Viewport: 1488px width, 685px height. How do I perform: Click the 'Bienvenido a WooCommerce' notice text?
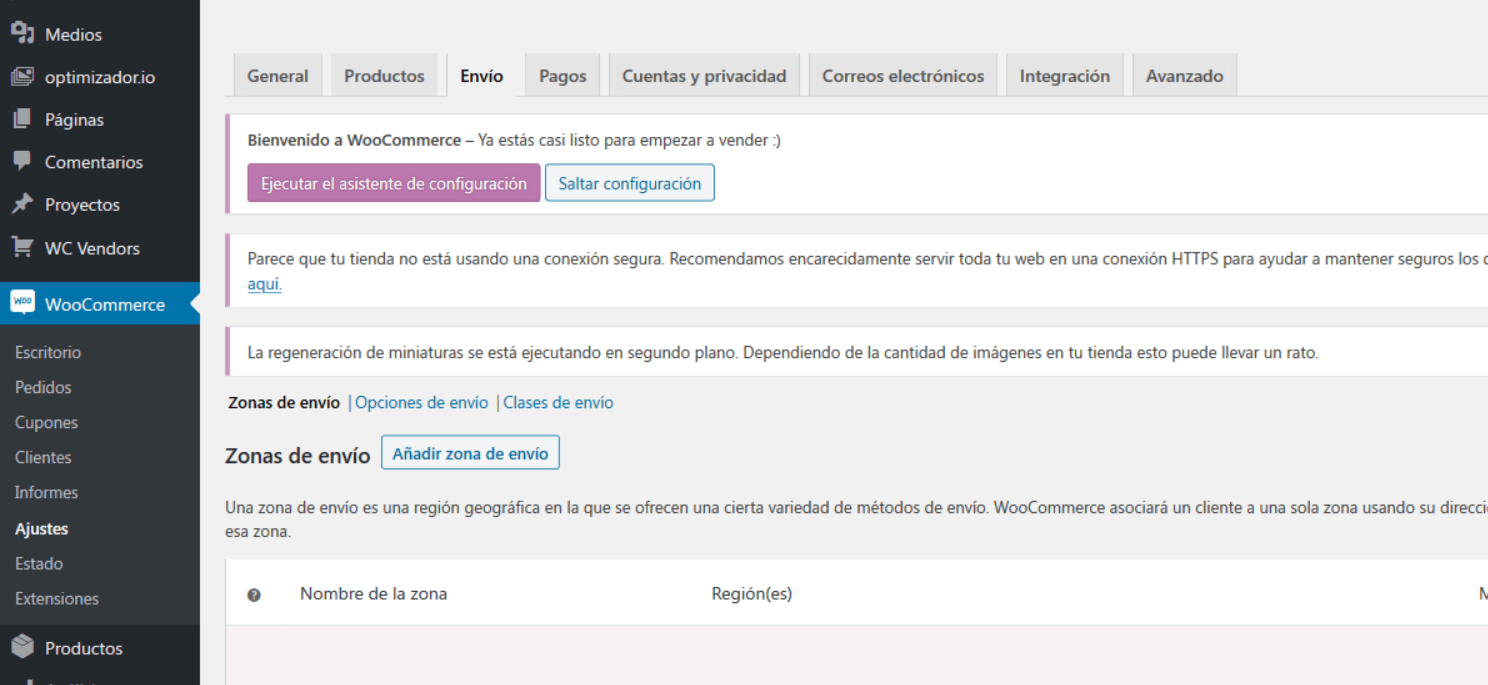pos(514,140)
